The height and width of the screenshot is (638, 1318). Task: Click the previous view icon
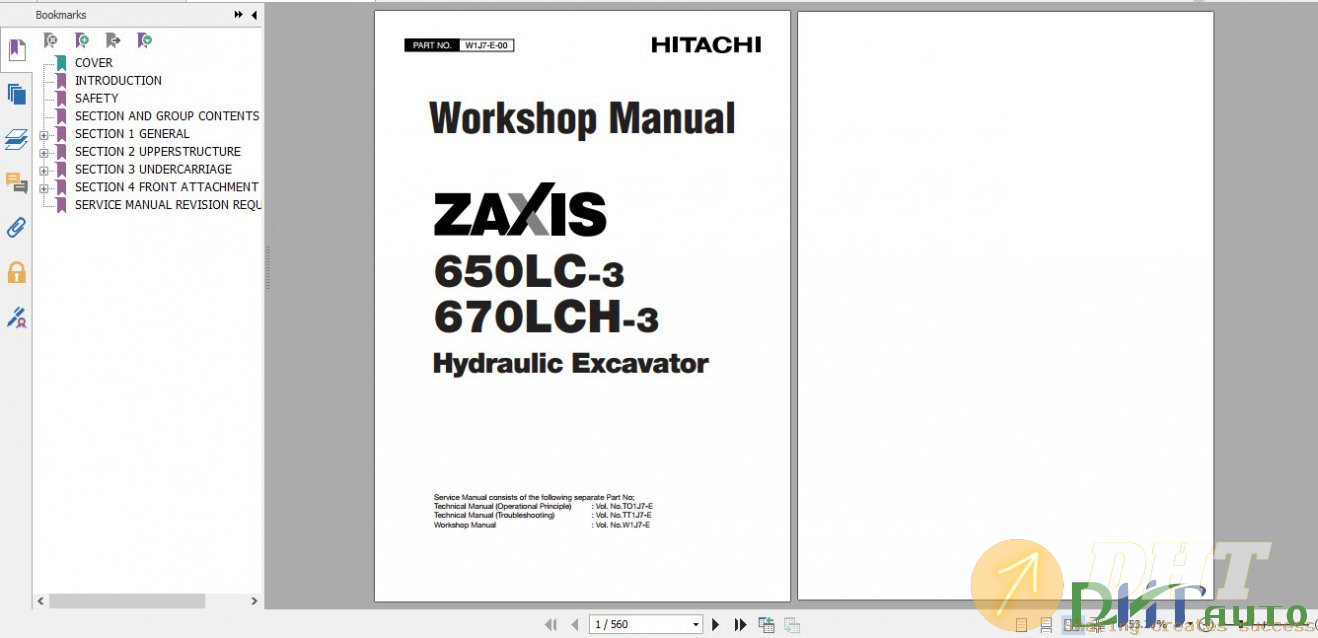(767, 625)
